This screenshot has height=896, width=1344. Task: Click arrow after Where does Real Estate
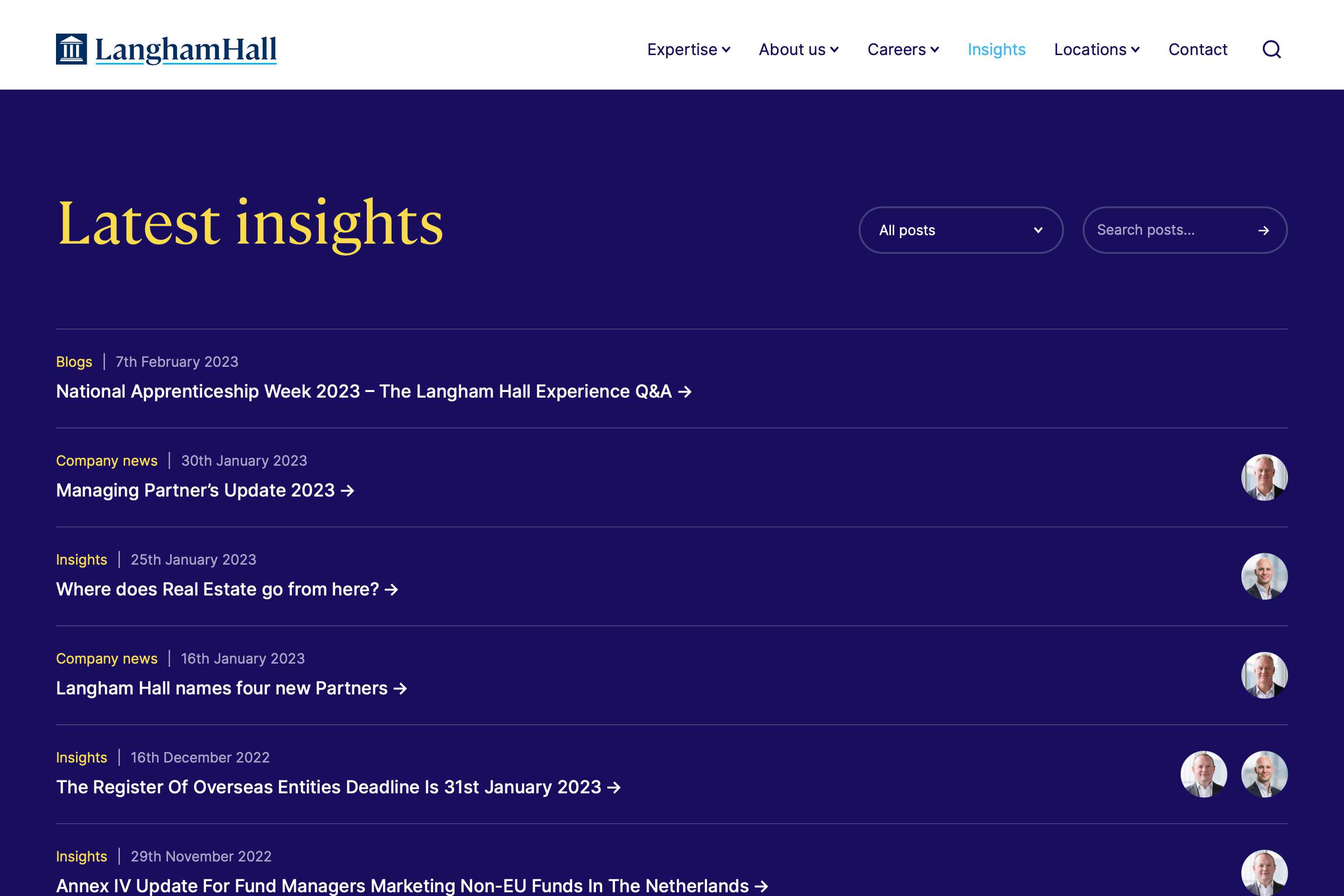coord(392,590)
